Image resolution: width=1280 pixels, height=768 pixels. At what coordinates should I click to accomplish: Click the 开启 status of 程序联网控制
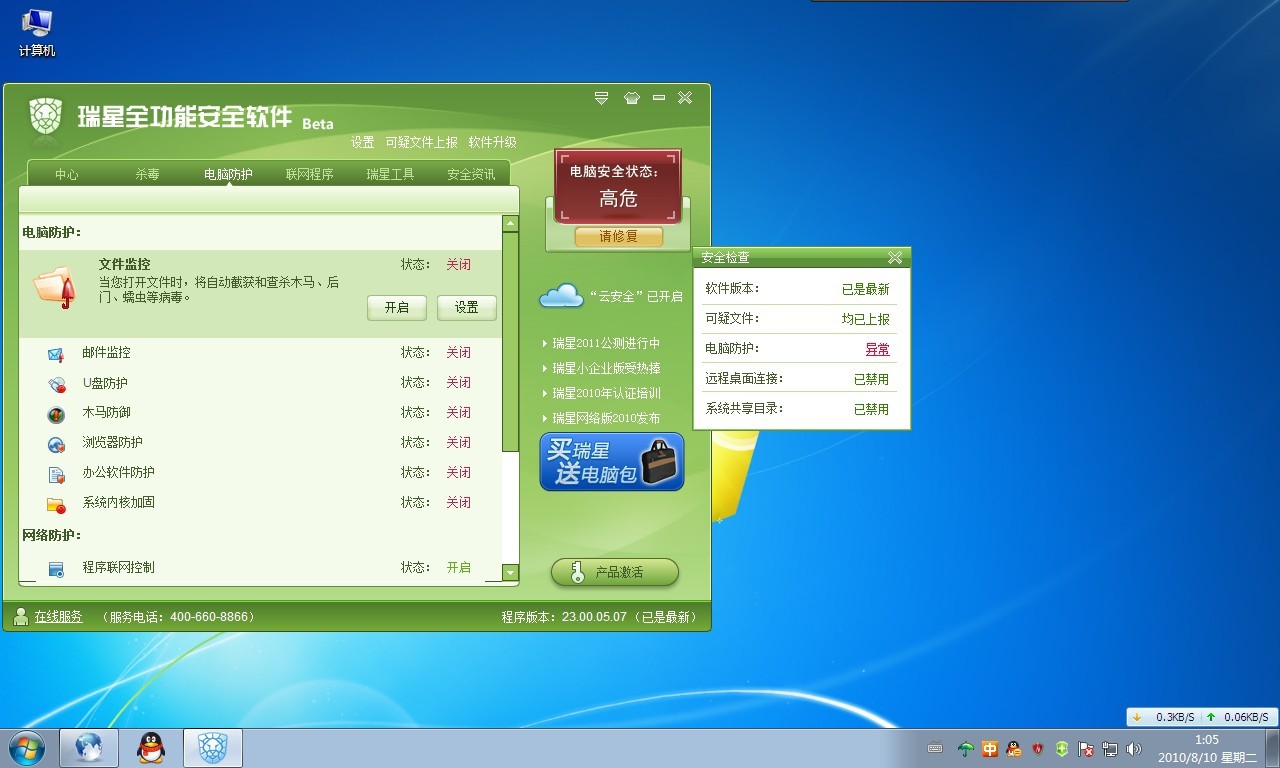pyautogui.click(x=458, y=568)
